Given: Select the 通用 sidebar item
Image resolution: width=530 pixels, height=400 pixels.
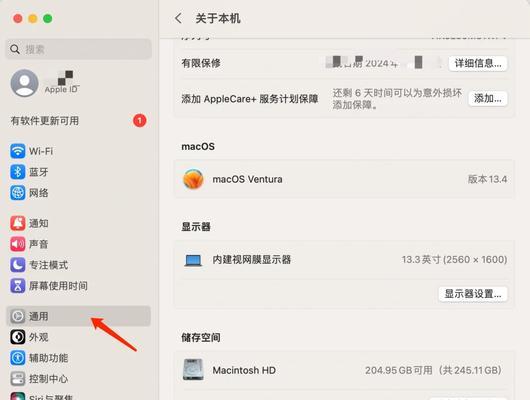Looking at the screenshot, I should pos(78,316).
